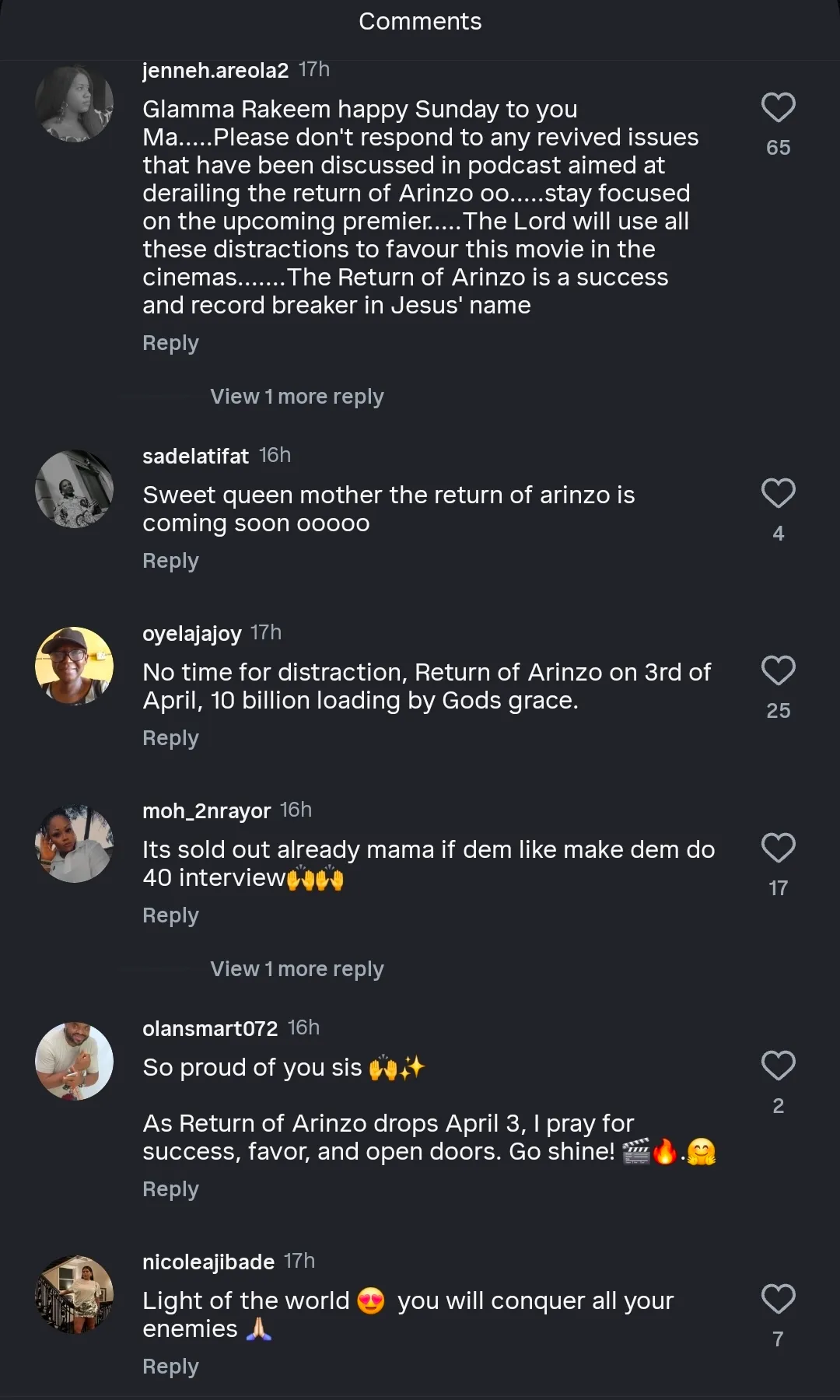Open jenneh.areola2's profile picture

coord(75,103)
